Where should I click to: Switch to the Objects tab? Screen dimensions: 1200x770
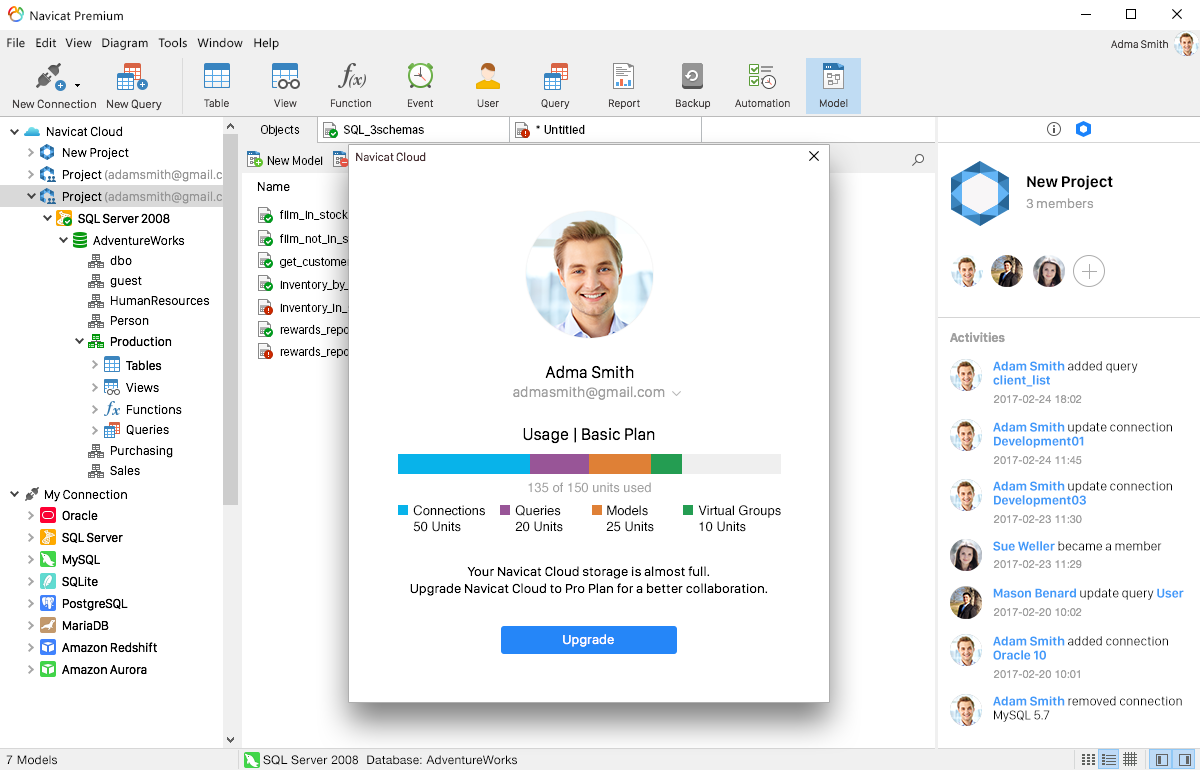click(x=280, y=130)
